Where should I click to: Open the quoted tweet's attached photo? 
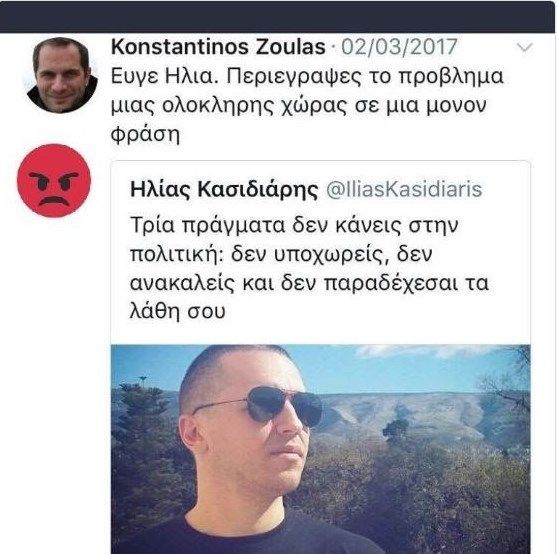tap(321, 449)
